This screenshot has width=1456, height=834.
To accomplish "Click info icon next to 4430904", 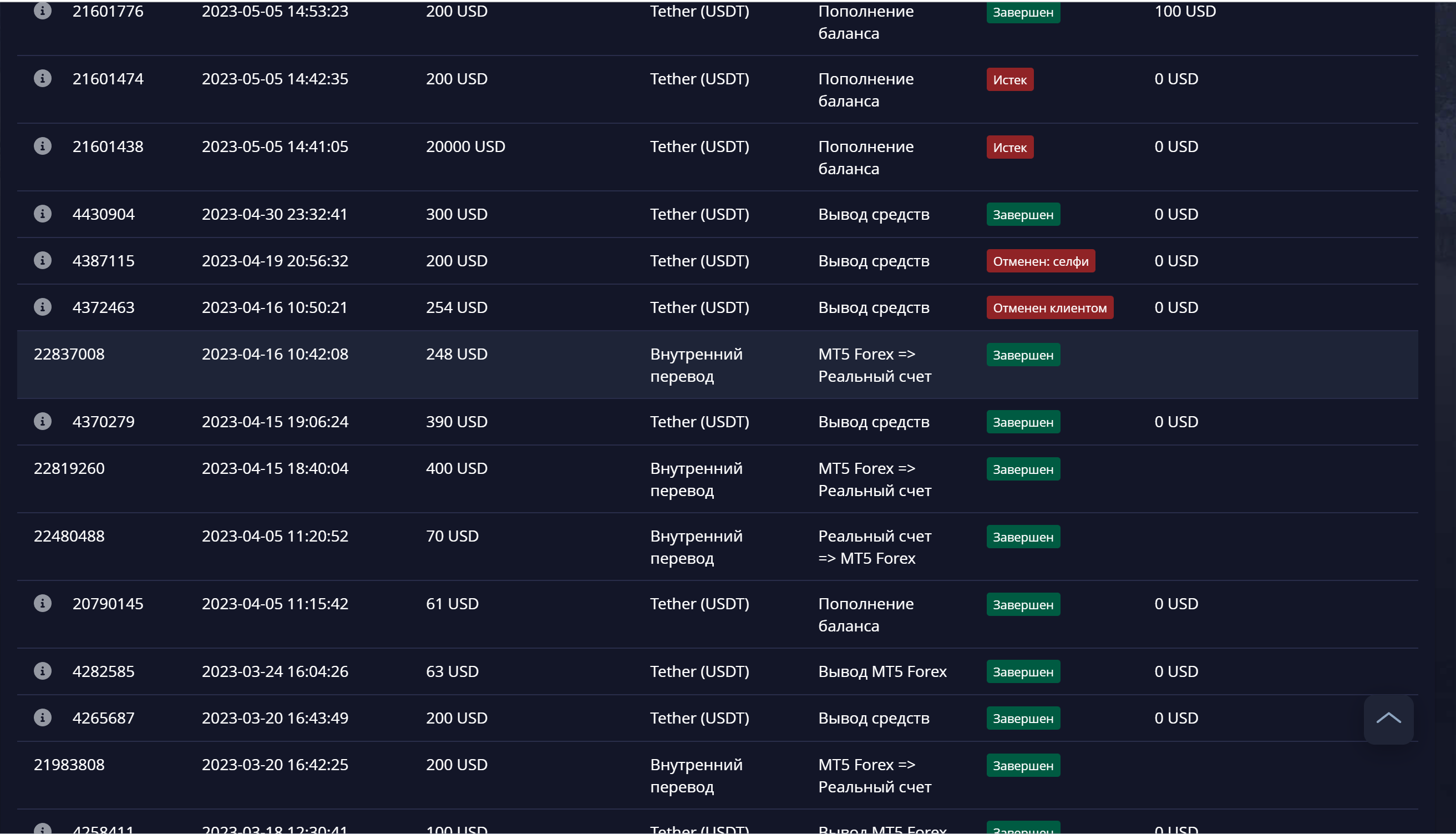I will [x=42, y=213].
